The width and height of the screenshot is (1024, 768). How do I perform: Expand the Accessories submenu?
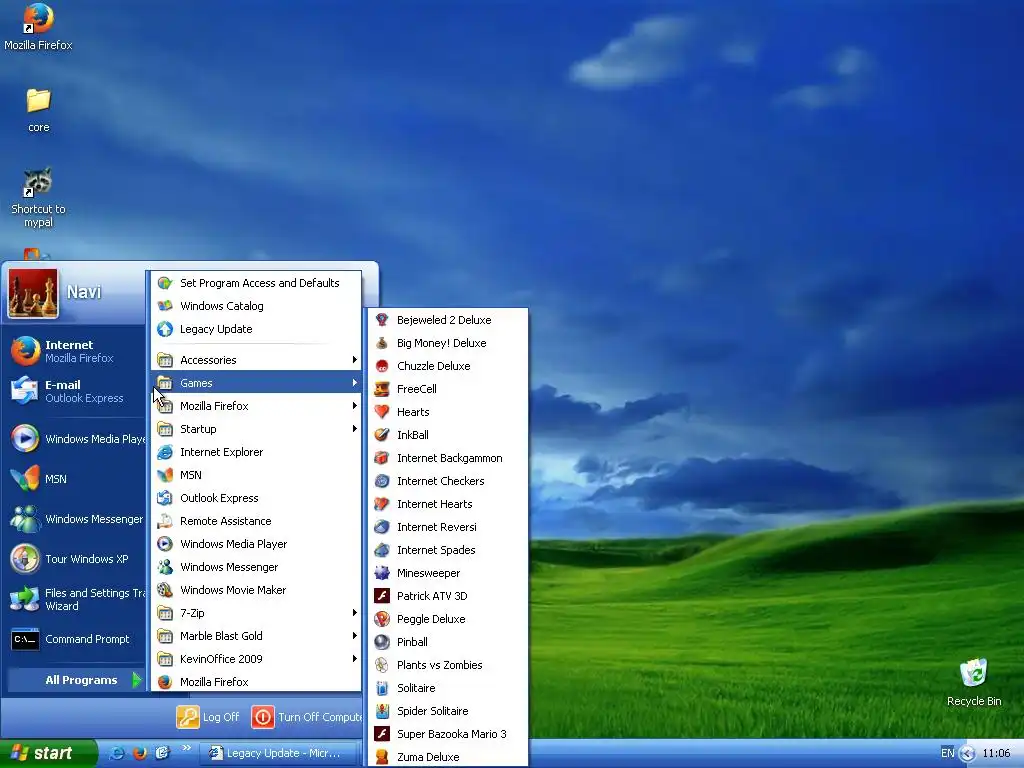pos(257,360)
